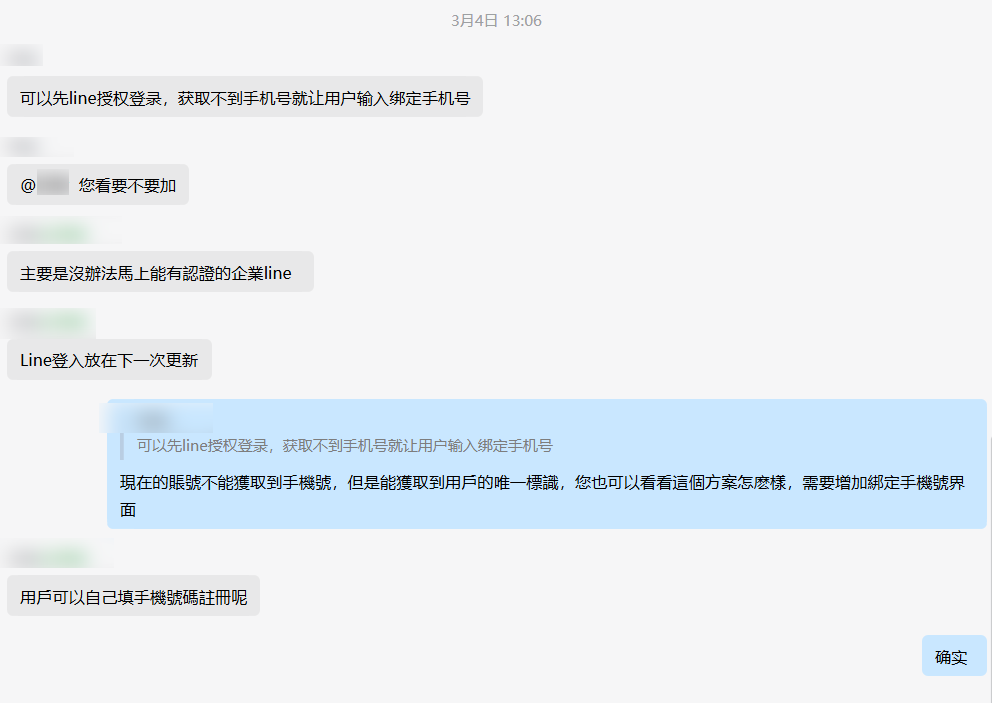Click blurred sender name above 您看要不要加
The height and width of the screenshot is (703, 992).
(x=36, y=147)
